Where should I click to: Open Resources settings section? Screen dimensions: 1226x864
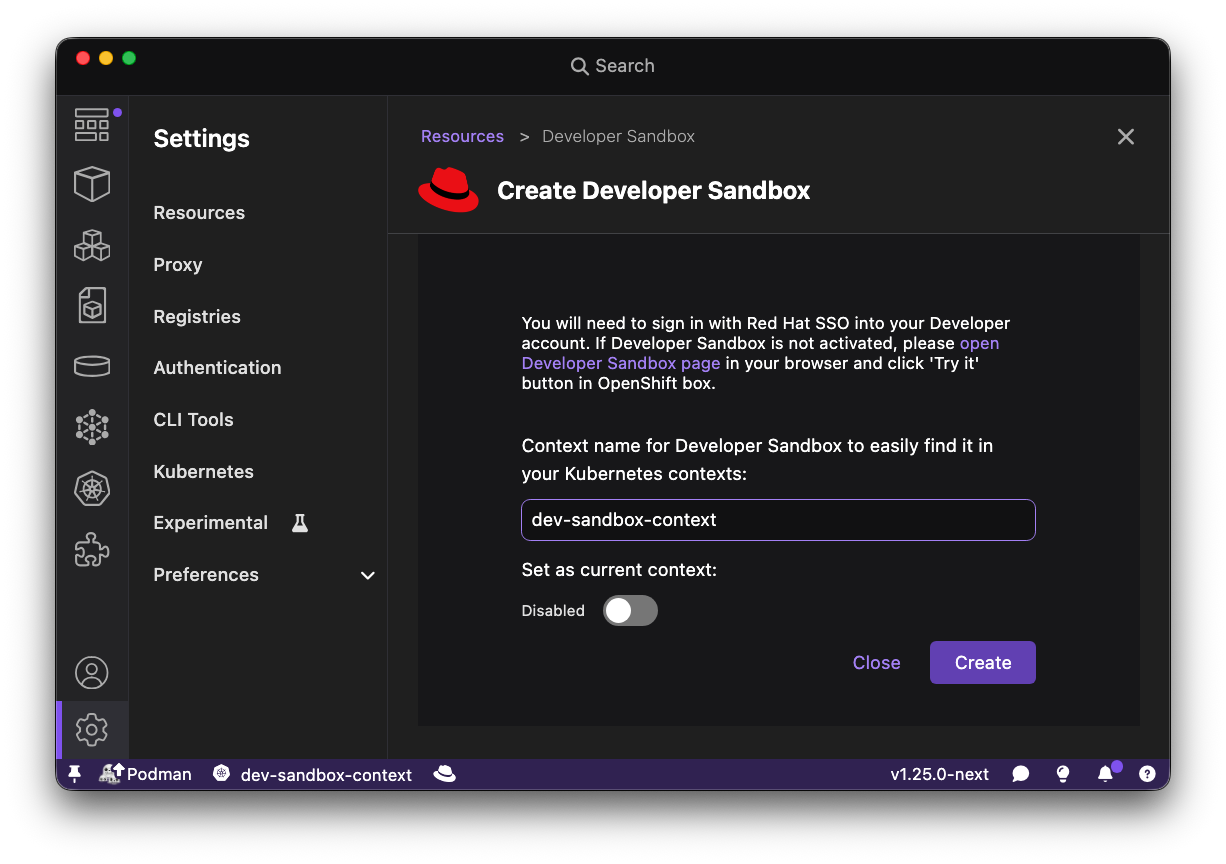199,213
